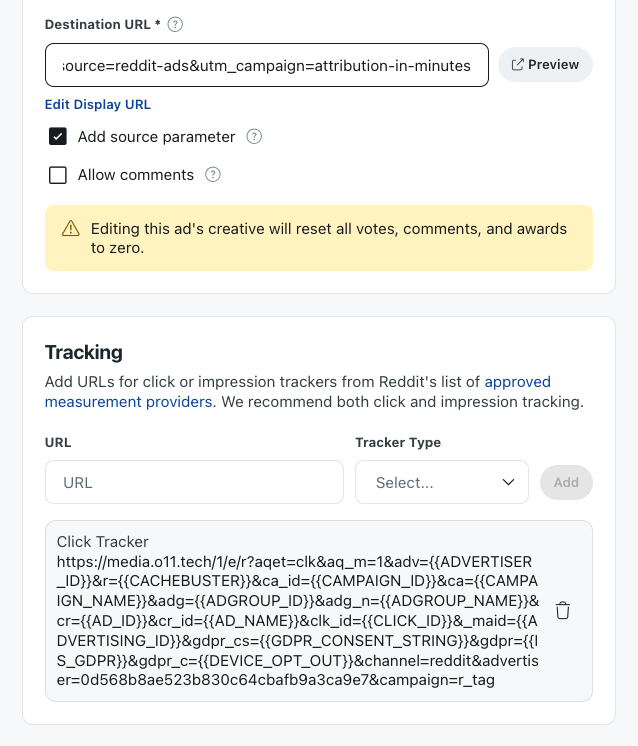Click help icon next to Allow comments
The height and width of the screenshot is (746, 638).
click(x=213, y=175)
